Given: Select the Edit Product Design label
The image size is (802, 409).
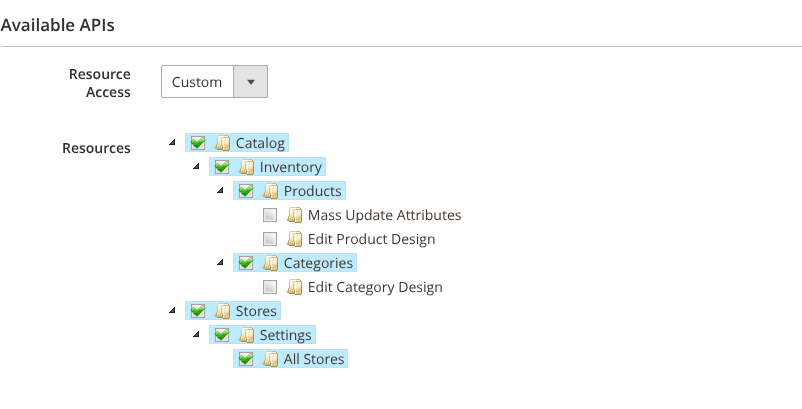Looking at the screenshot, I should click(x=372, y=239).
